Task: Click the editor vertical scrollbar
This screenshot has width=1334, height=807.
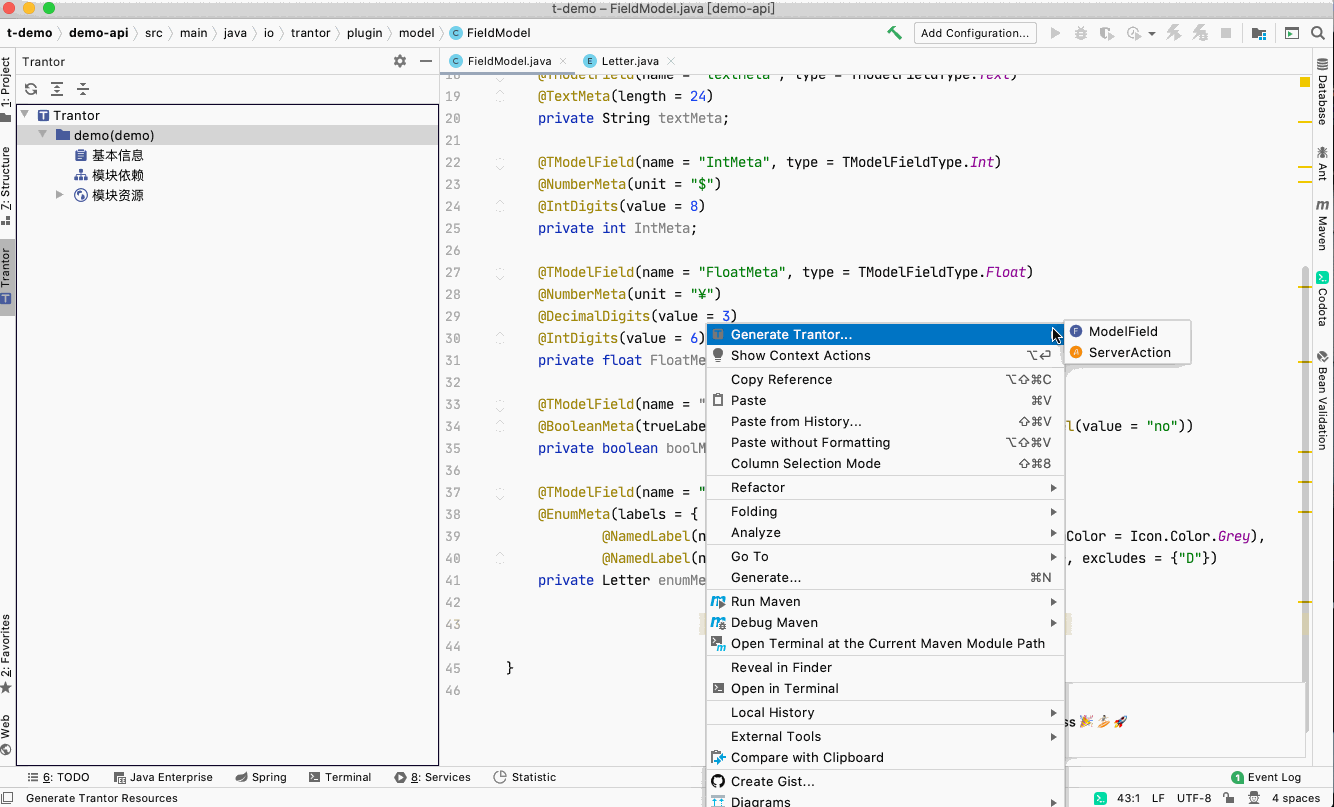Action: [1305, 470]
